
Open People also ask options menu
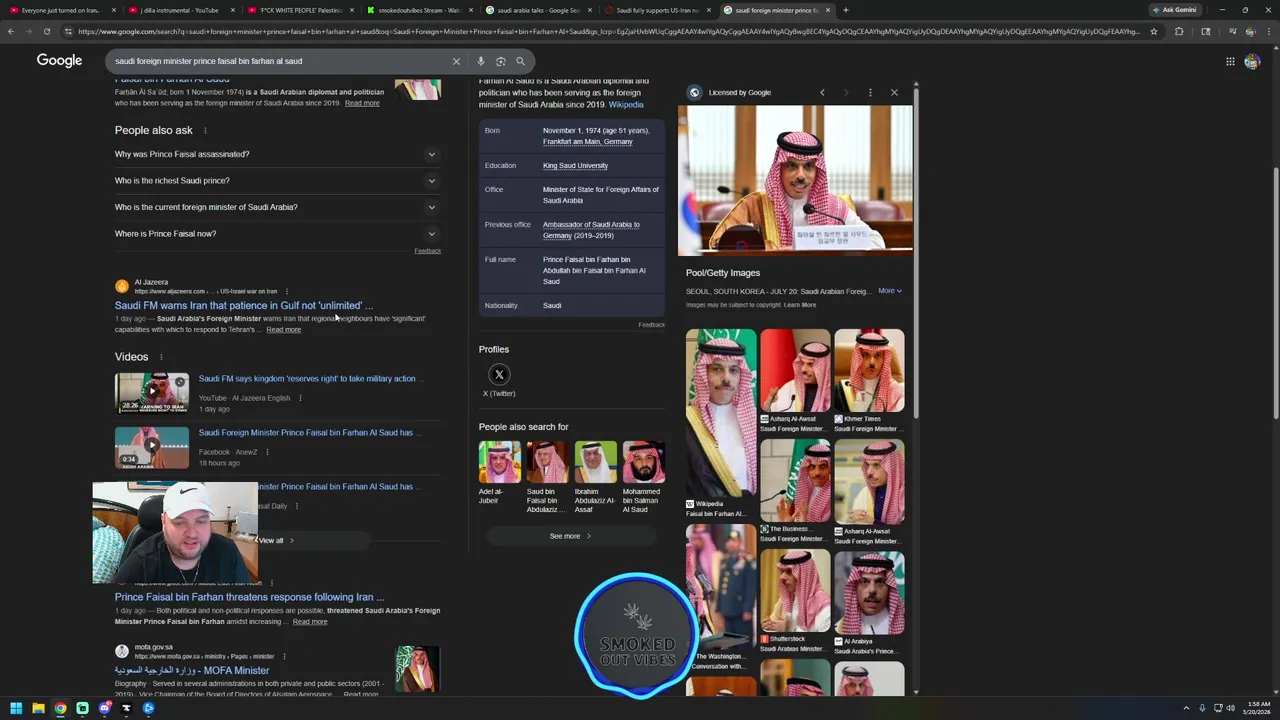pos(205,130)
